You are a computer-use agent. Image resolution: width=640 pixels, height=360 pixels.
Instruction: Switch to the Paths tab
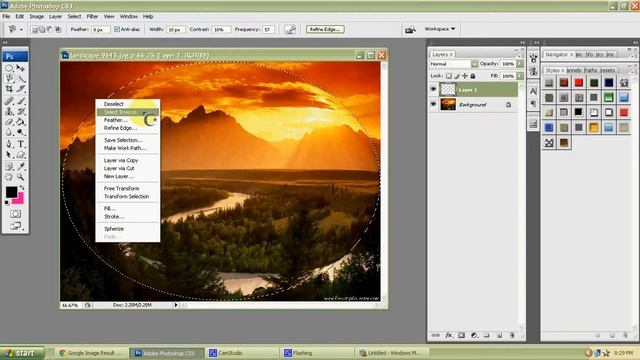tap(590, 71)
